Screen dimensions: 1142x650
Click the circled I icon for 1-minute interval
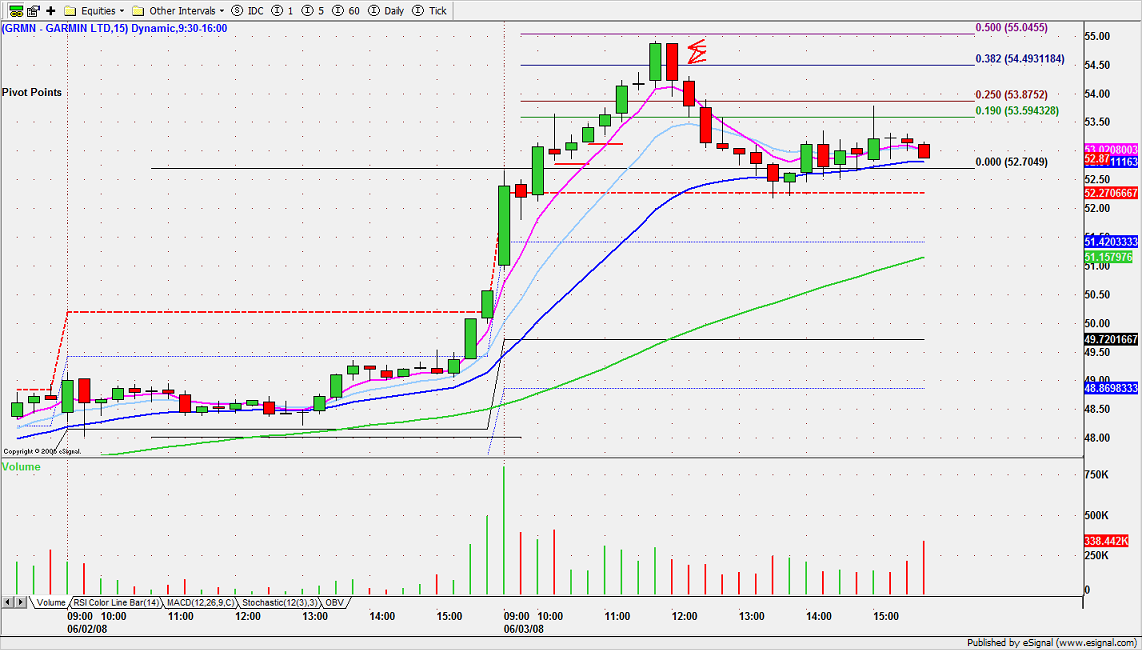point(277,11)
